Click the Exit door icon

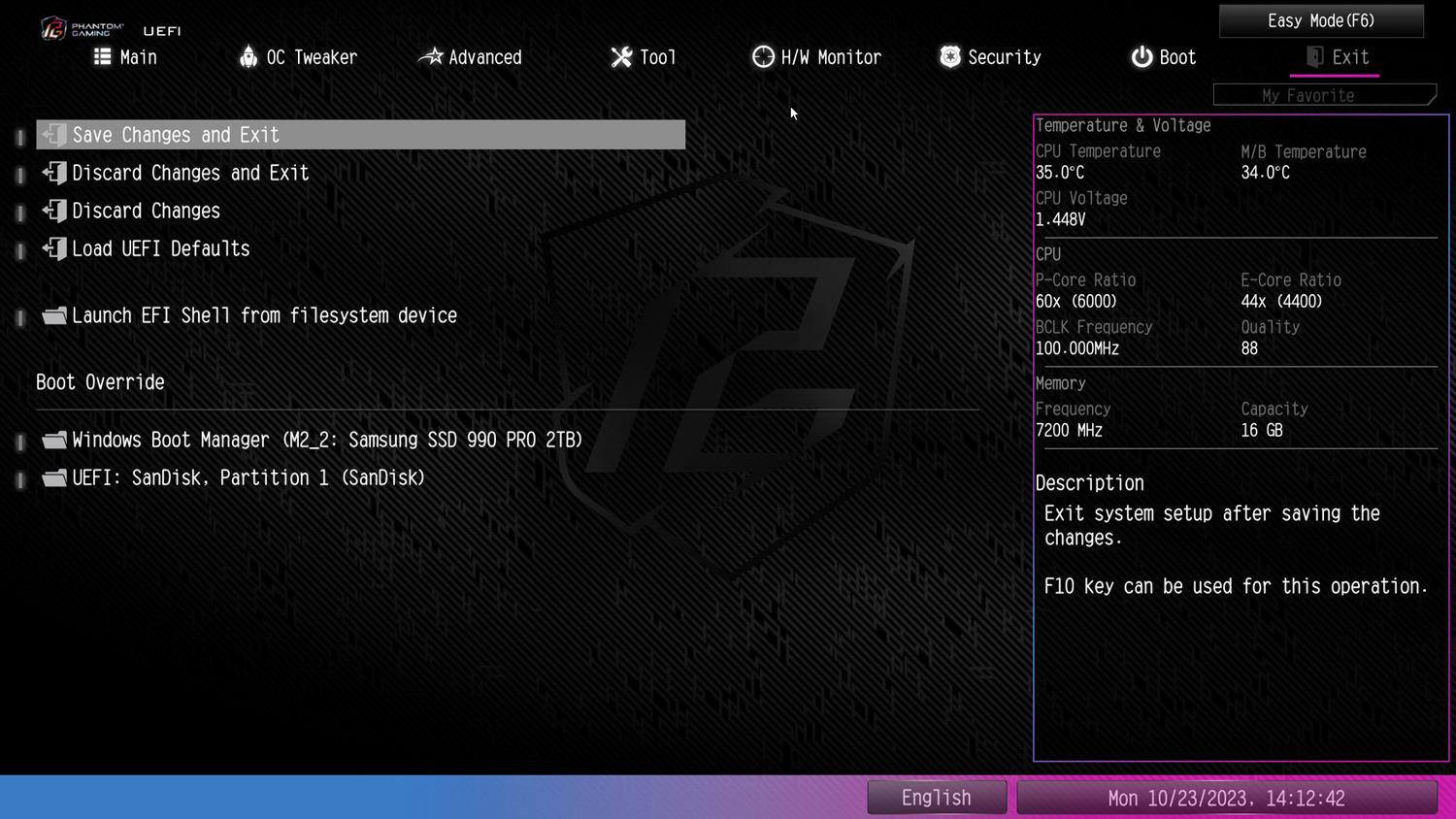coord(1314,56)
